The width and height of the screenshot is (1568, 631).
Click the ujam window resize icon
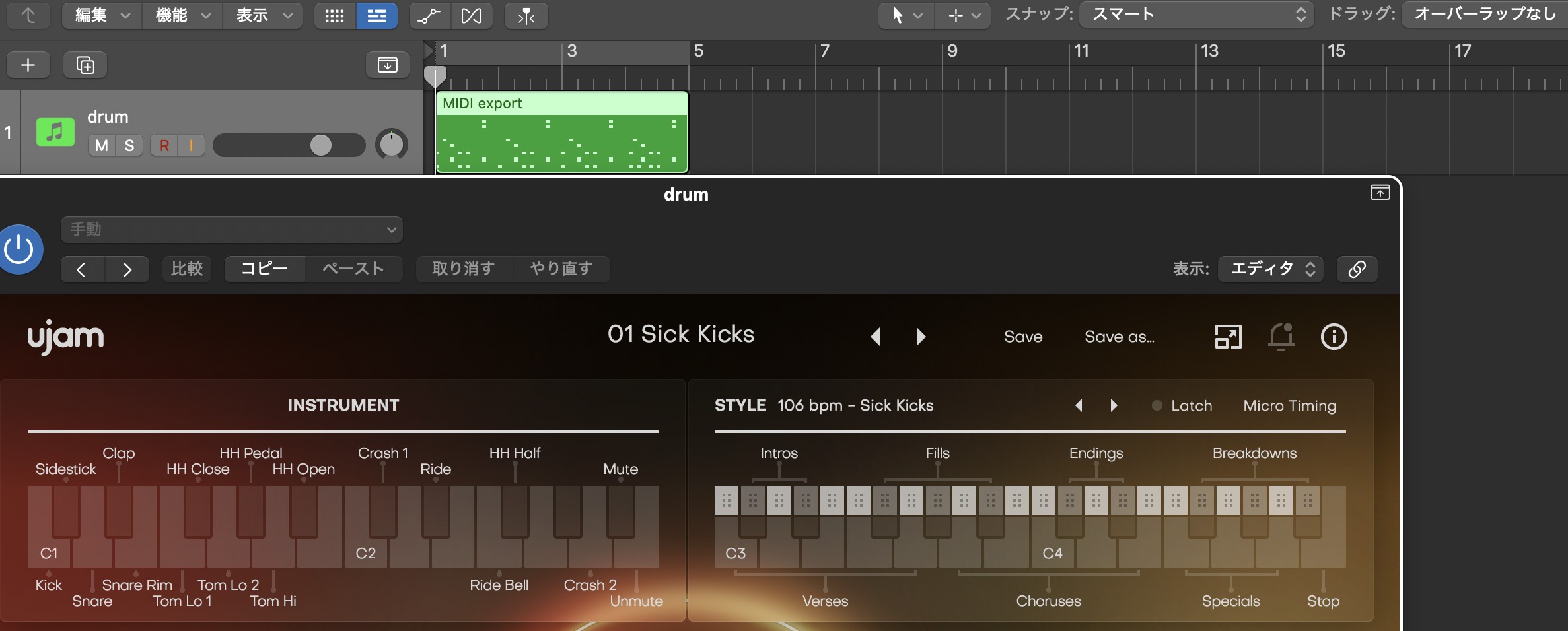[x=1228, y=337]
